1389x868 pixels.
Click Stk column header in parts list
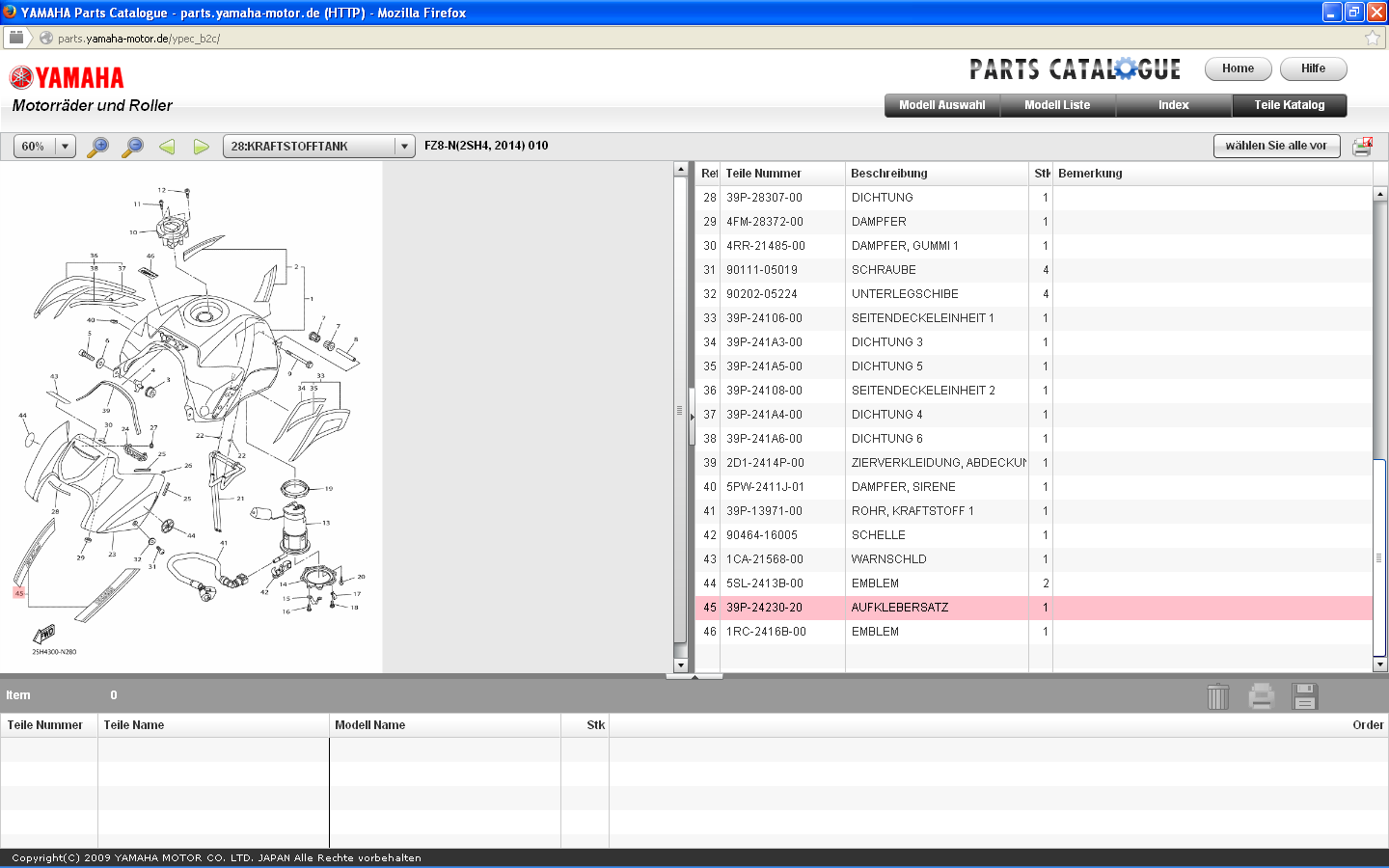[1041, 174]
